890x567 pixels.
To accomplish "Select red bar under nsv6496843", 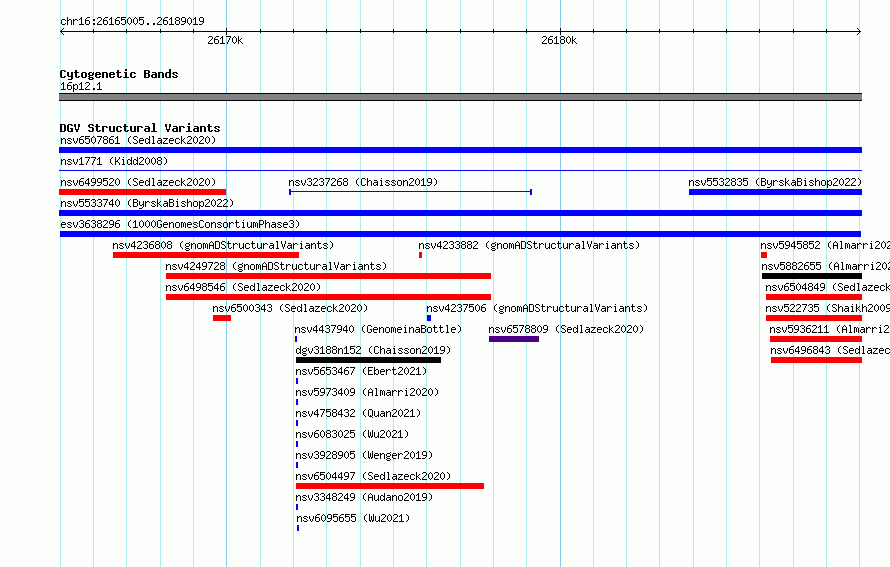I will pyautogui.click(x=816, y=360).
